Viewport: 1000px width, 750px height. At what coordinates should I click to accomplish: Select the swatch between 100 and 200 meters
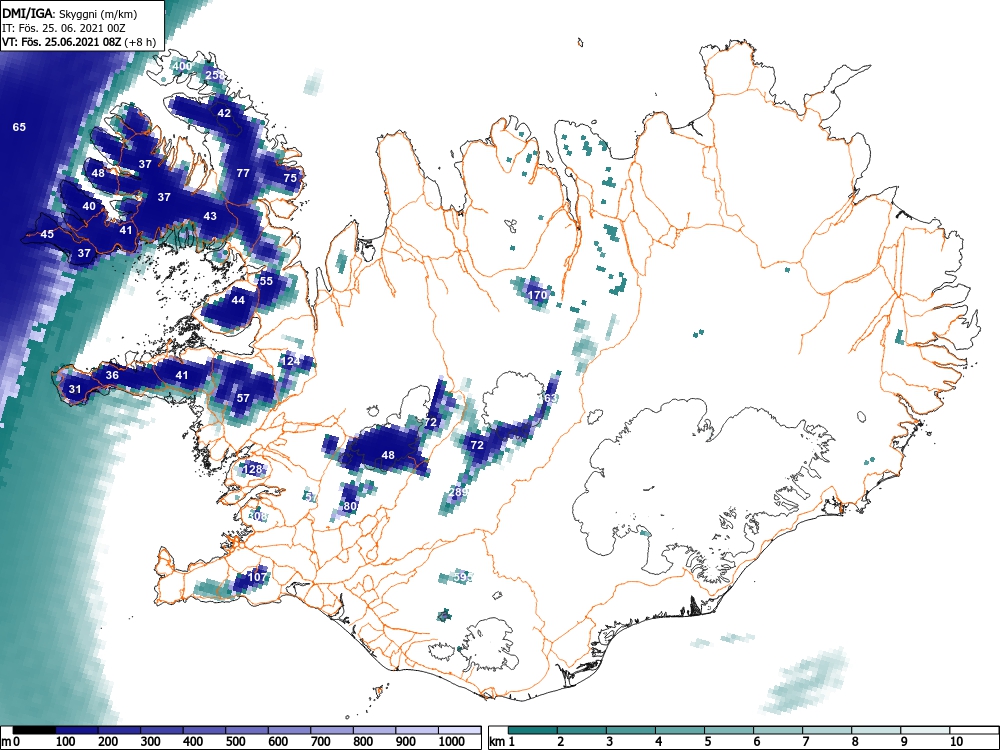pyautogui.click(x=77, y=730)
